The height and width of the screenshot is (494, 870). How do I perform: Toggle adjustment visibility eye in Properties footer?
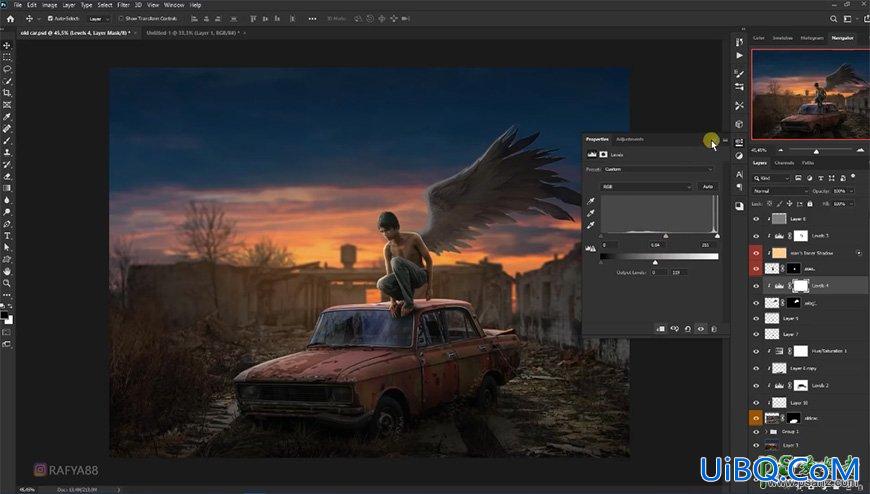701,329
